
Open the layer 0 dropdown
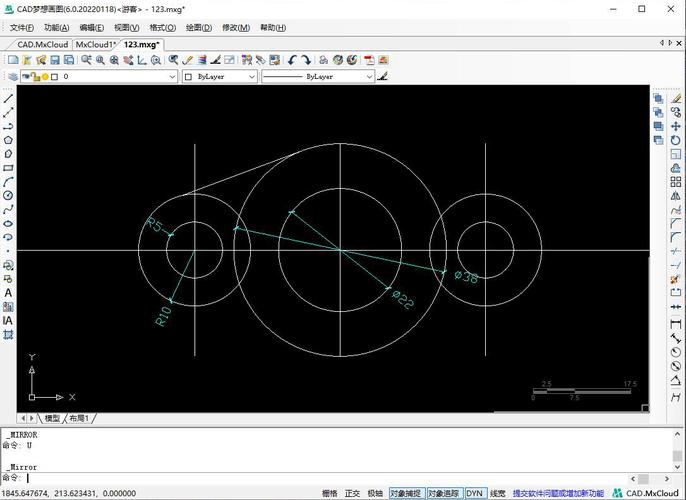coord(172,77)
